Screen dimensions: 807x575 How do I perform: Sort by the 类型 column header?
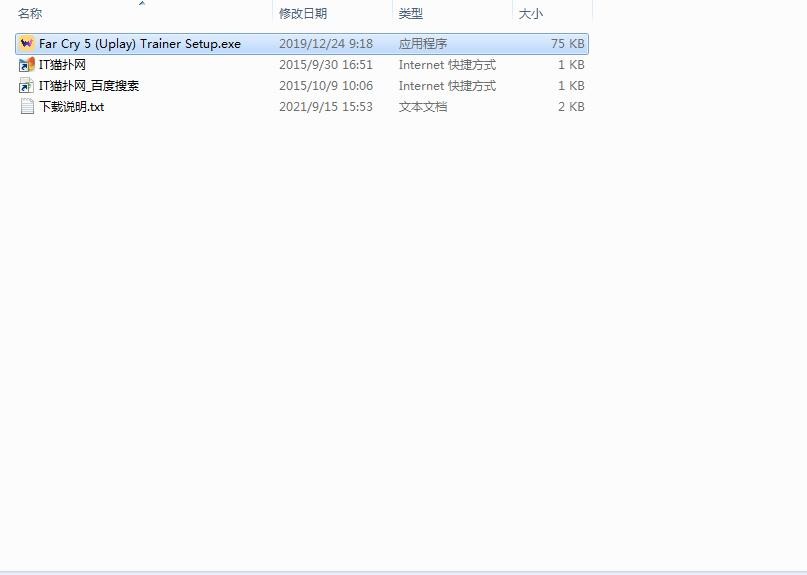tap(411, 14)
